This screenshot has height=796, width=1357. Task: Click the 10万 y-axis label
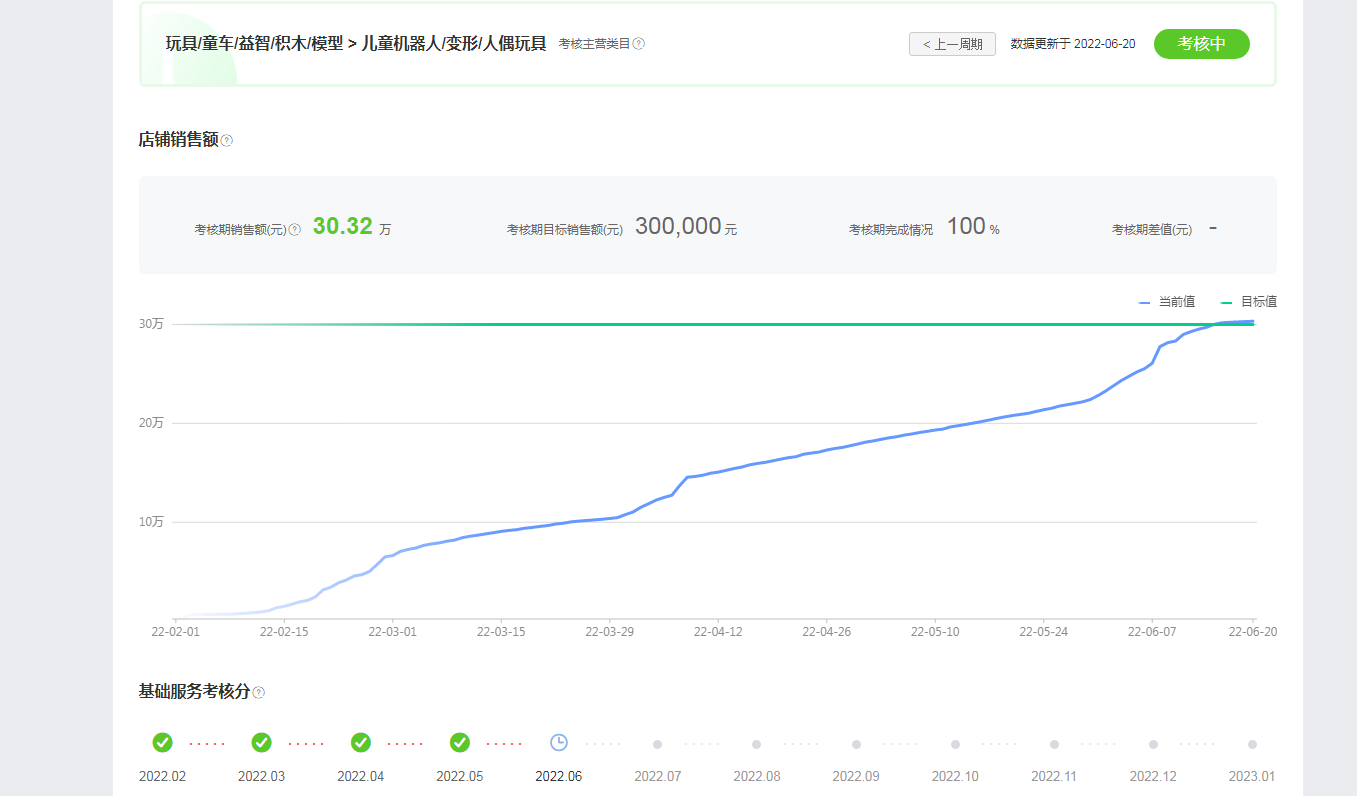pos(151,522)
